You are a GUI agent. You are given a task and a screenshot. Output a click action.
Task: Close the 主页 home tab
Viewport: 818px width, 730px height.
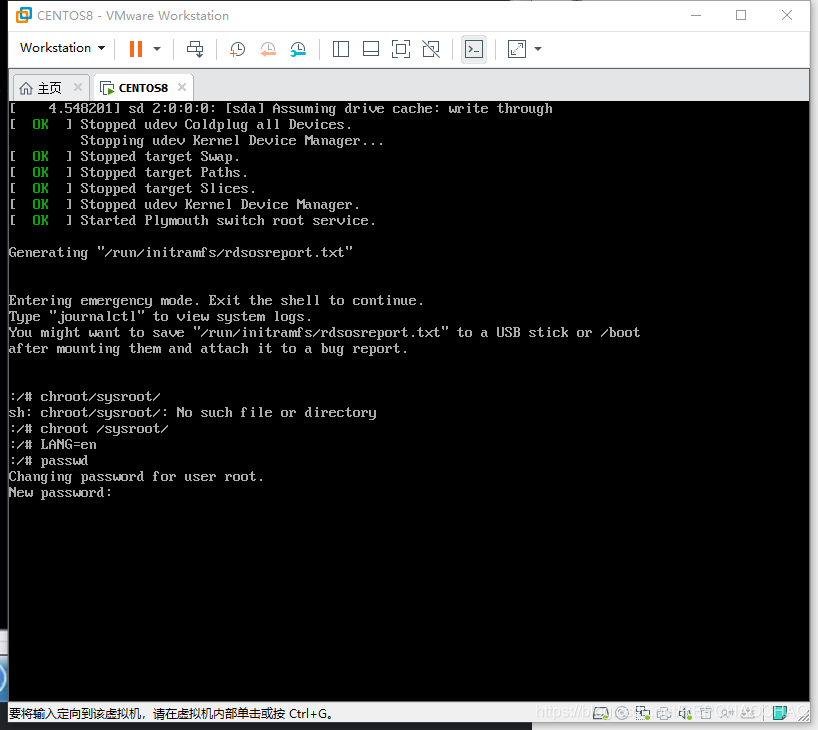click(x=78, y=87)
